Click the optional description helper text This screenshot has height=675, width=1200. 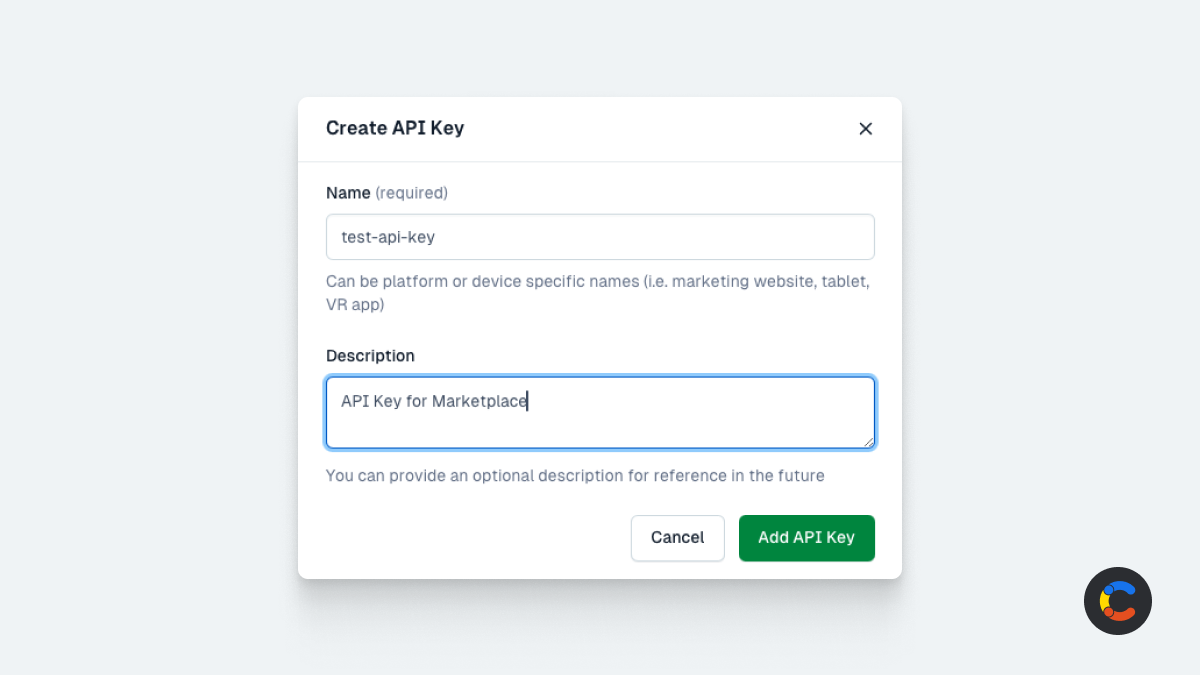point(575,476)
